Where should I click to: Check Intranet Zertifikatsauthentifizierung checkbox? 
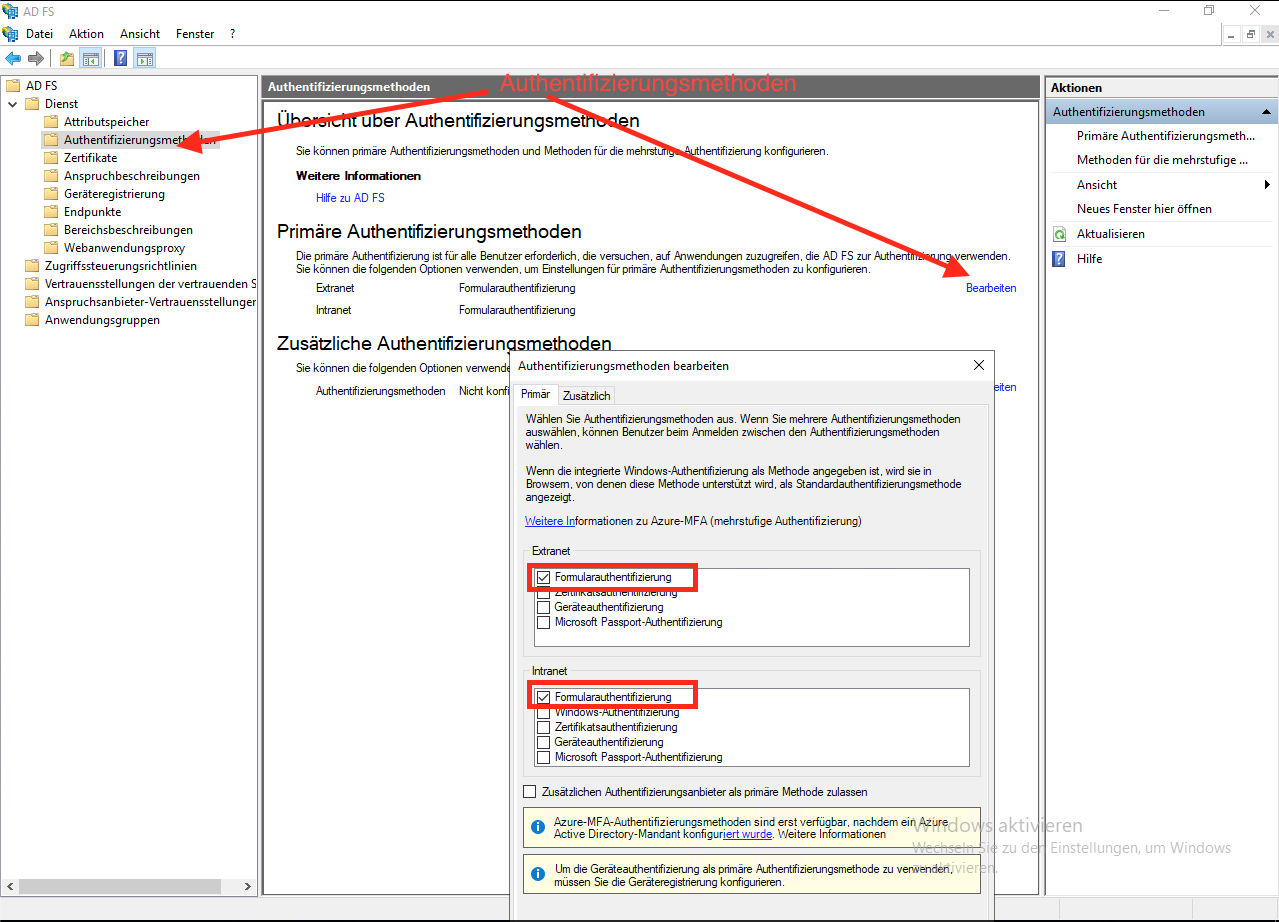(x=544, y=727)
